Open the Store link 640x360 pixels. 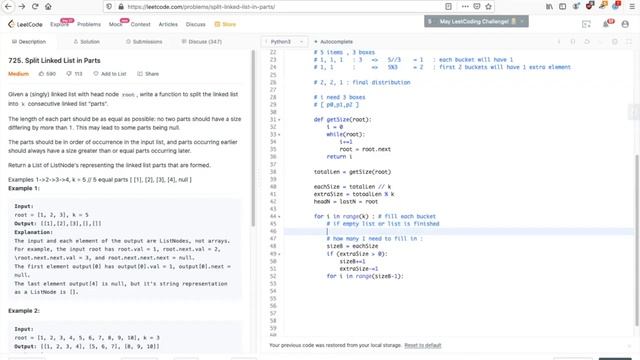(225, 24)
